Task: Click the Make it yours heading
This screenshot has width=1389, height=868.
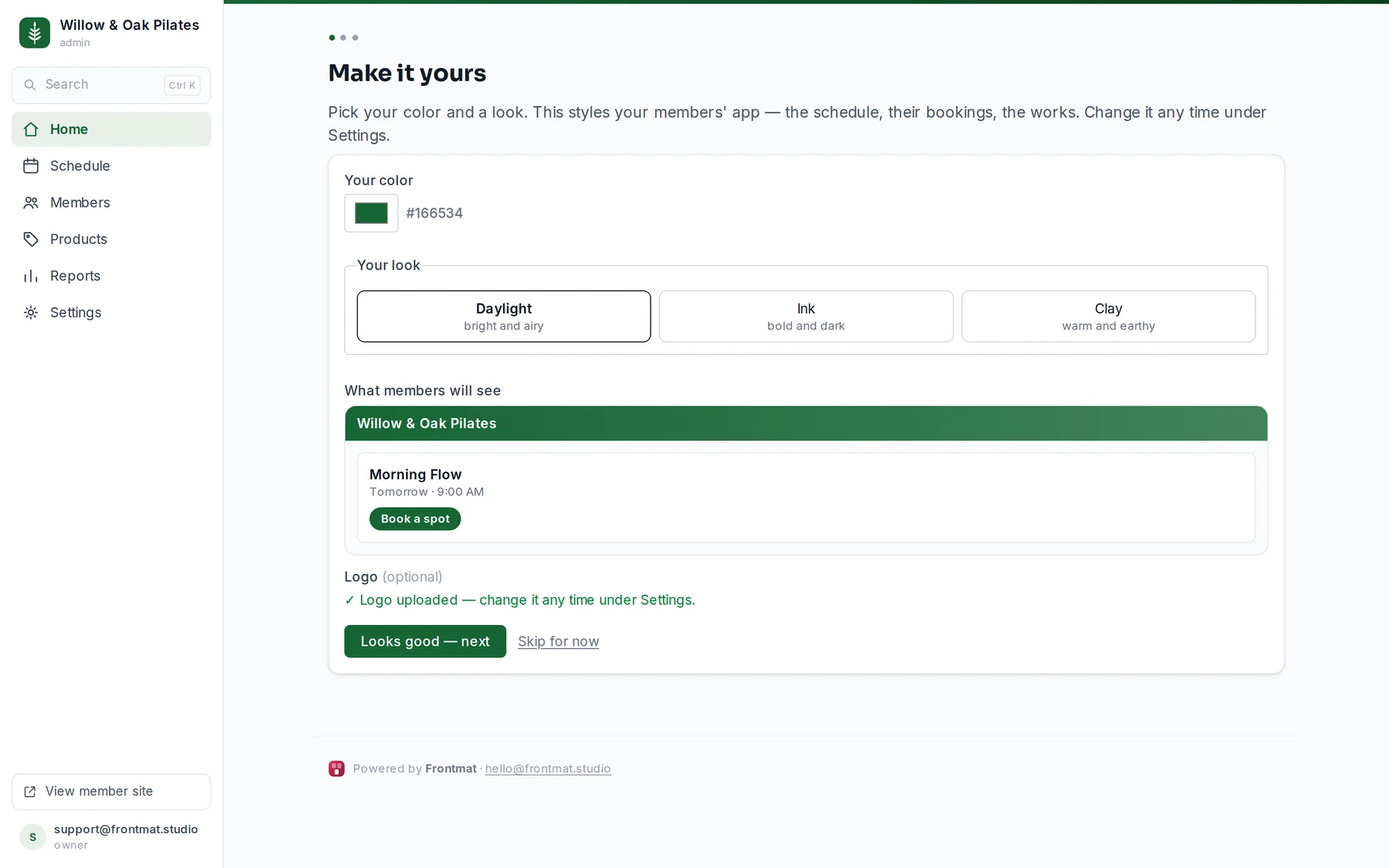Action: pyautogui.click(x=407, y=73)
